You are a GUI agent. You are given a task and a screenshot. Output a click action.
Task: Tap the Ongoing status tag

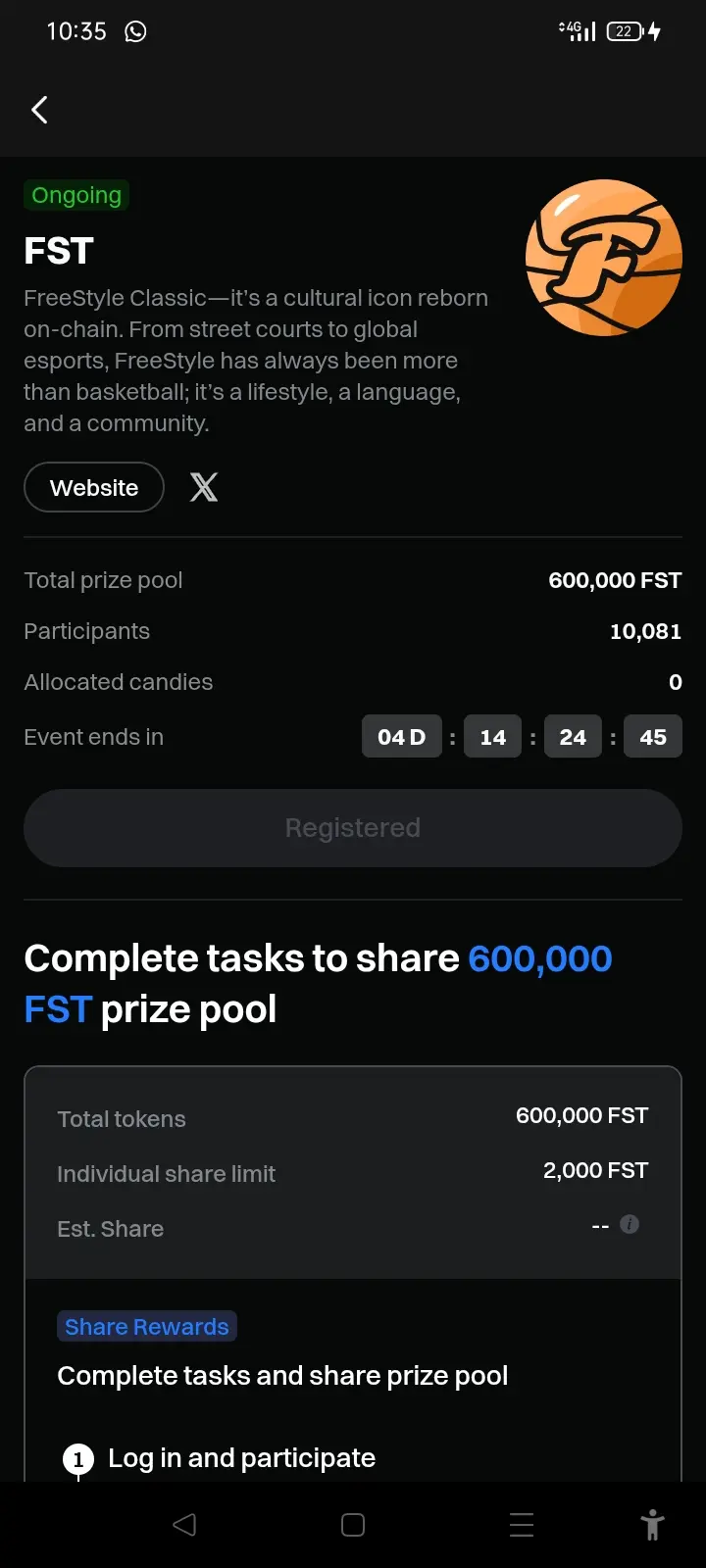tap(76, 195)
